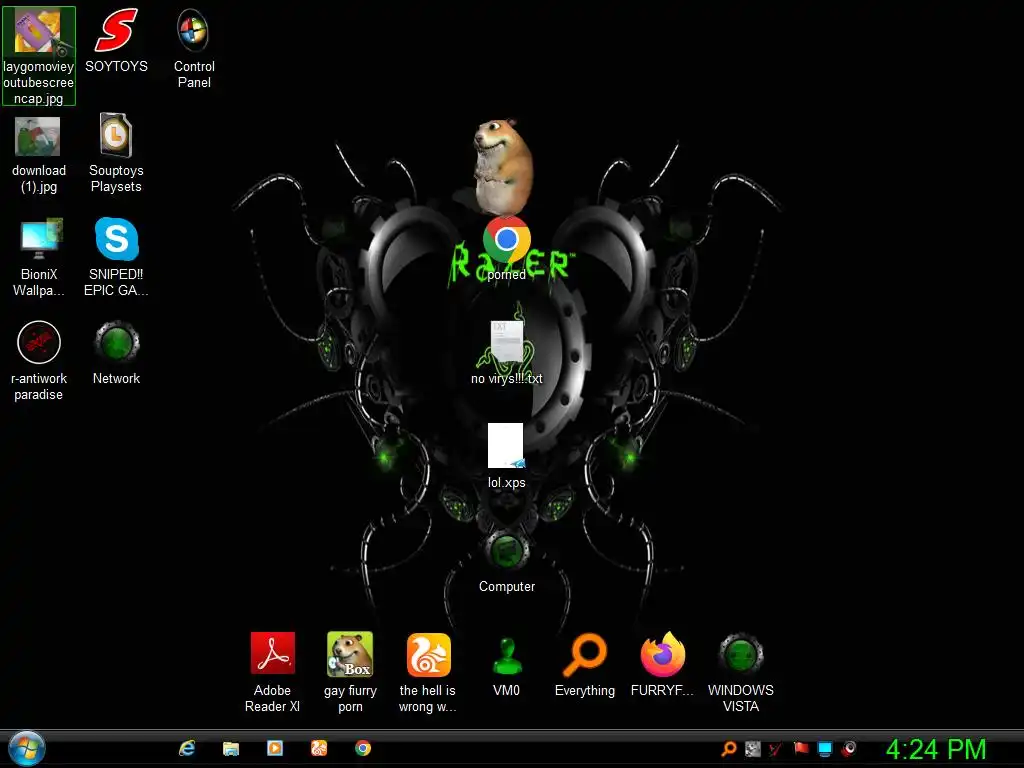Open File Explorer from the taskbar

coord(231,748)
